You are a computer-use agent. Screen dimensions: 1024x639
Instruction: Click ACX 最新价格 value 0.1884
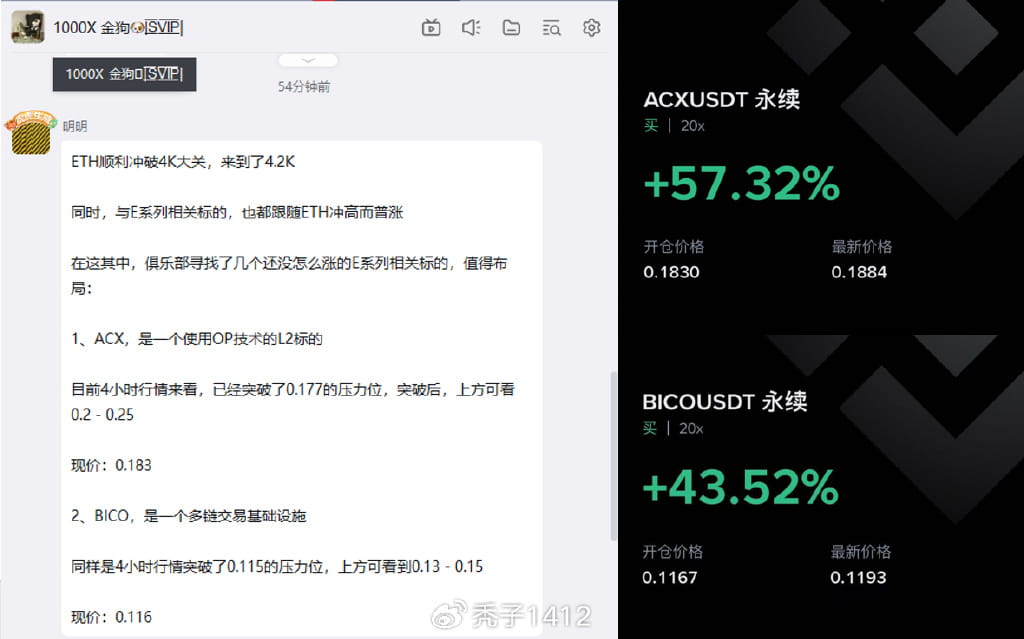click(x=859, y=272)
